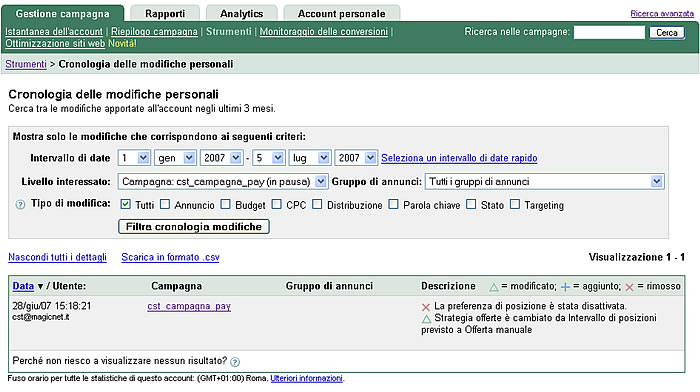Screen dimensions: 700x392
Task: Sort by the Data column arrow
Action: (x=40, y=287)
